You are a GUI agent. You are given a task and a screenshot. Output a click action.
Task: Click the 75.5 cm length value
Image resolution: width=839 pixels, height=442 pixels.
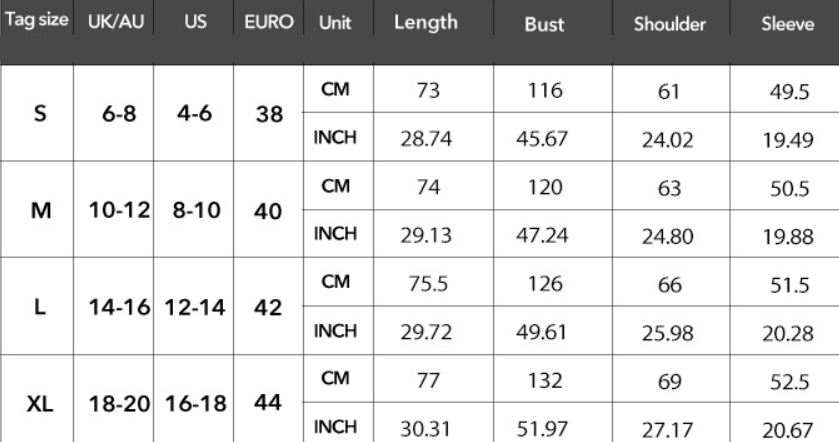(428, 284)
